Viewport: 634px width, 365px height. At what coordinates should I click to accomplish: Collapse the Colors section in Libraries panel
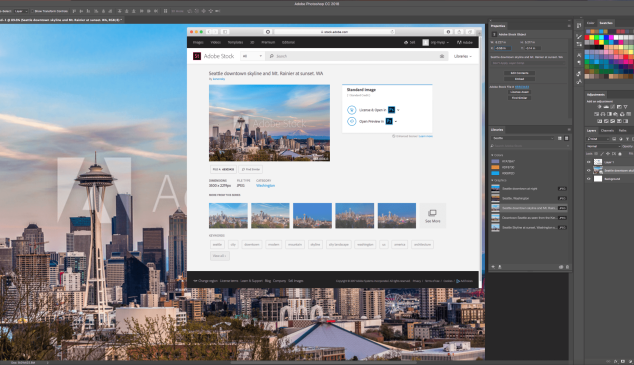492,155
